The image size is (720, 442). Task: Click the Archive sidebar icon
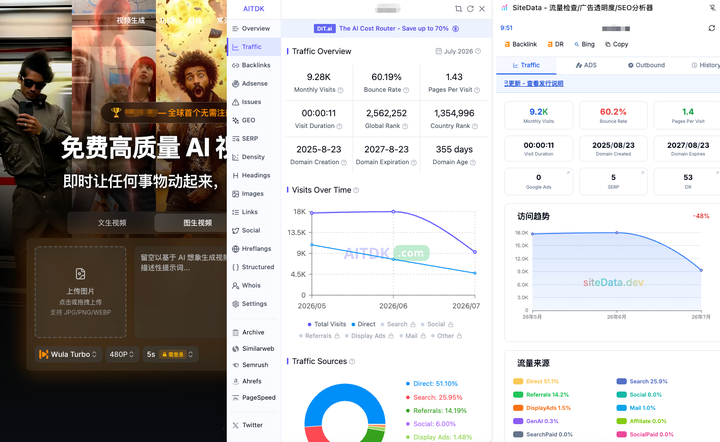[236, 332]
